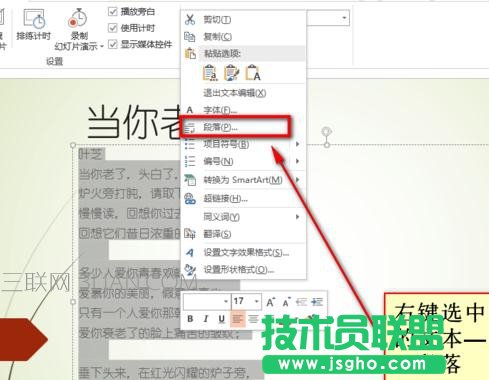Viewport: 489px width, 380px height.
Task: Click increase list level icon
Action: point(317,302)
